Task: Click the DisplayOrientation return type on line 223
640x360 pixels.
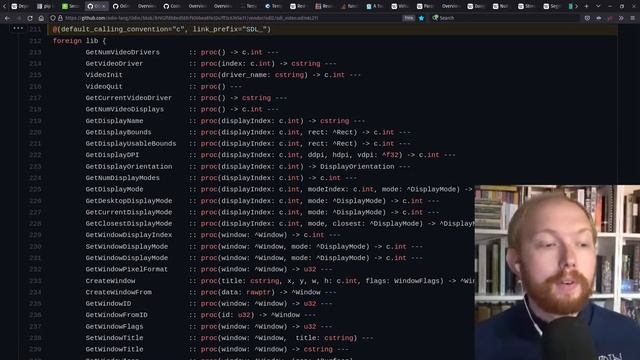Action: 357,167
